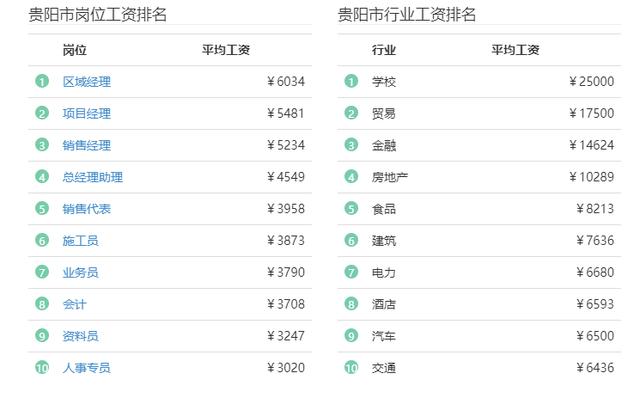The height and width of the screenshot is (404, 640).
Task: Open the 销售经理 position link
Action: point(86,145)
